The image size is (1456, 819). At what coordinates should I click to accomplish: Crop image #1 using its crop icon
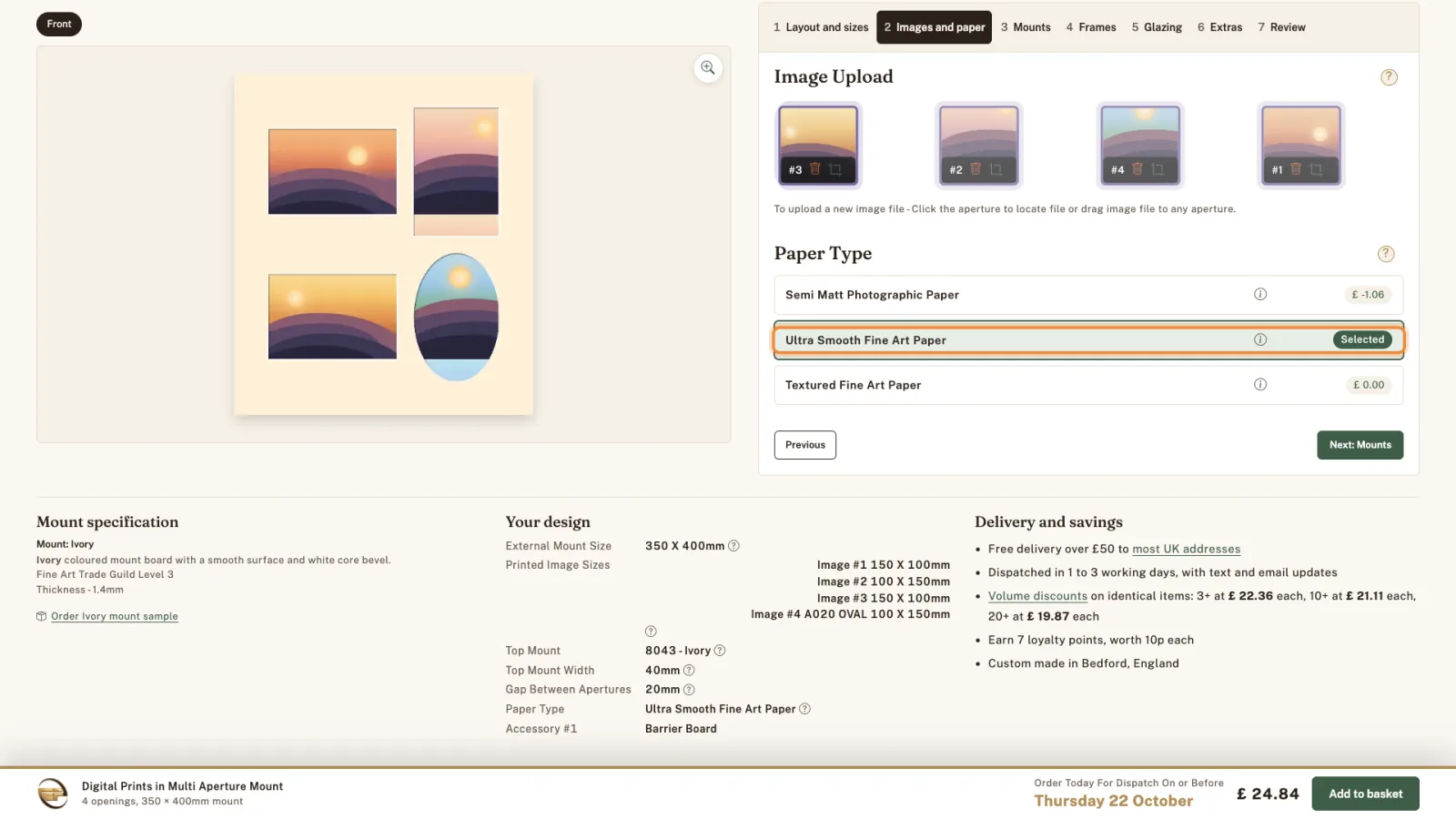(1316, 169)
